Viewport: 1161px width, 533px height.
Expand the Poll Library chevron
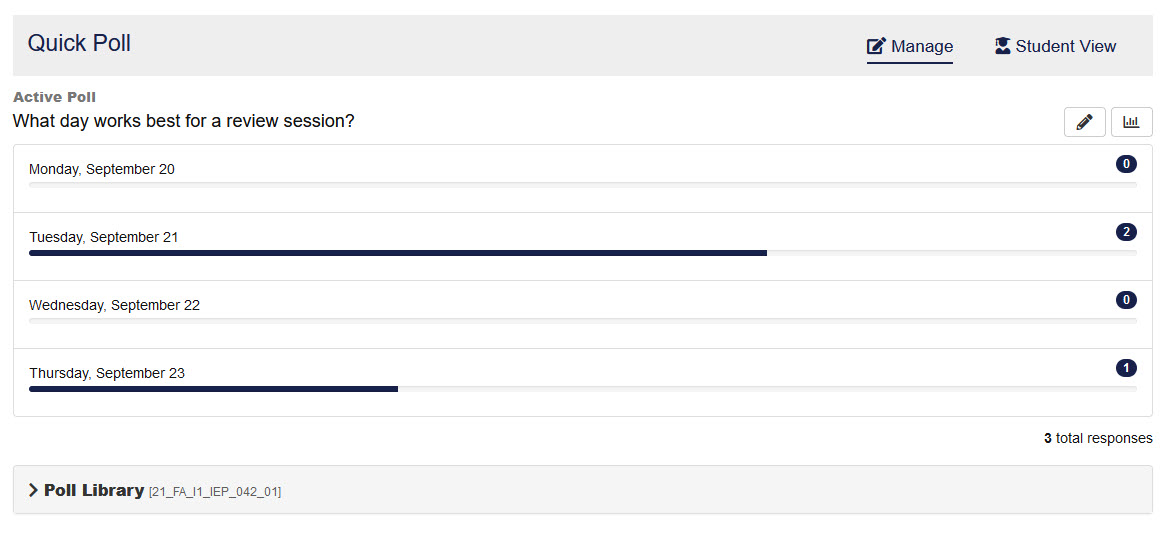pos(33,490)
